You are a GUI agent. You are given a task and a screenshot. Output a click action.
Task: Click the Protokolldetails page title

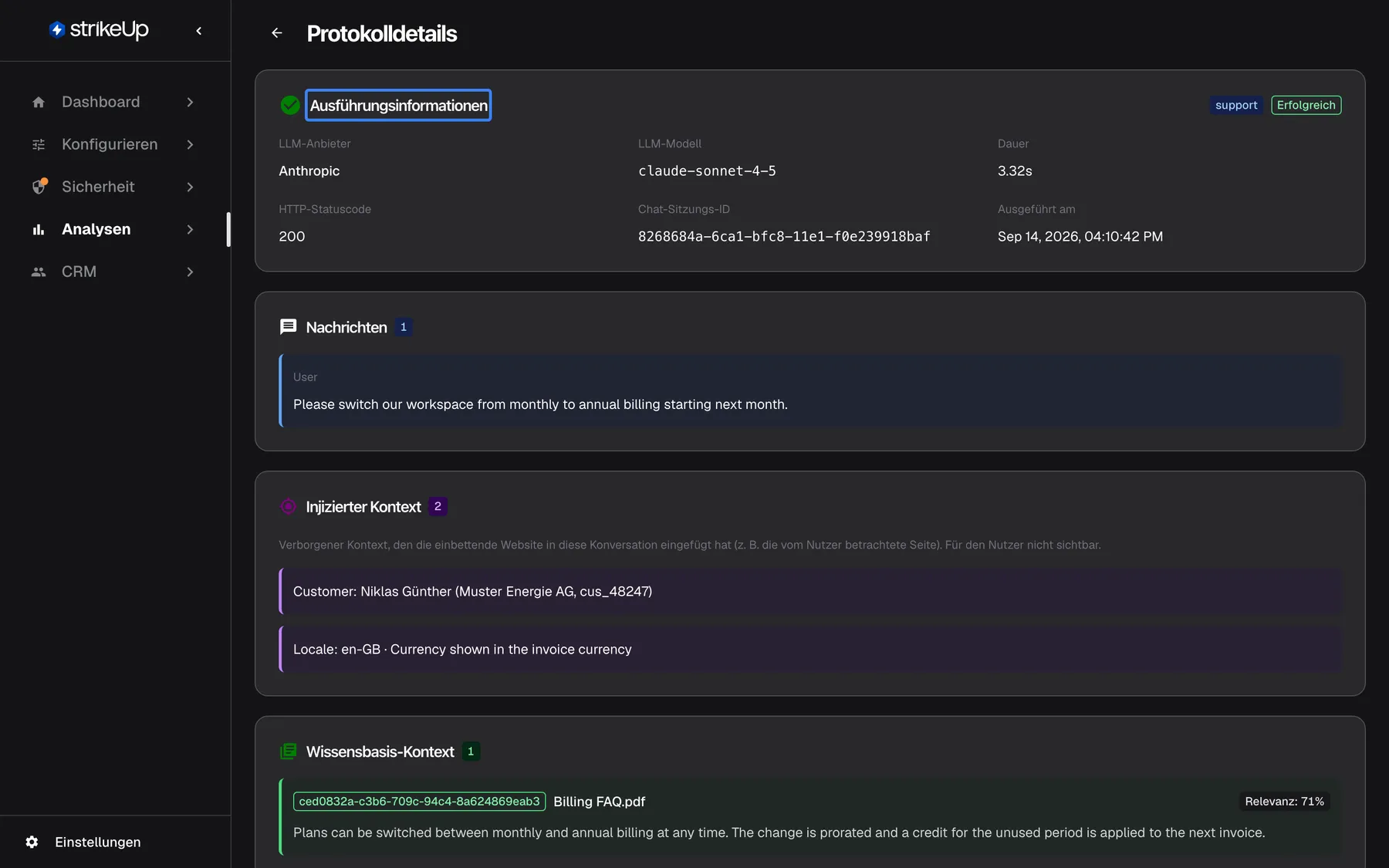(382, 33)
